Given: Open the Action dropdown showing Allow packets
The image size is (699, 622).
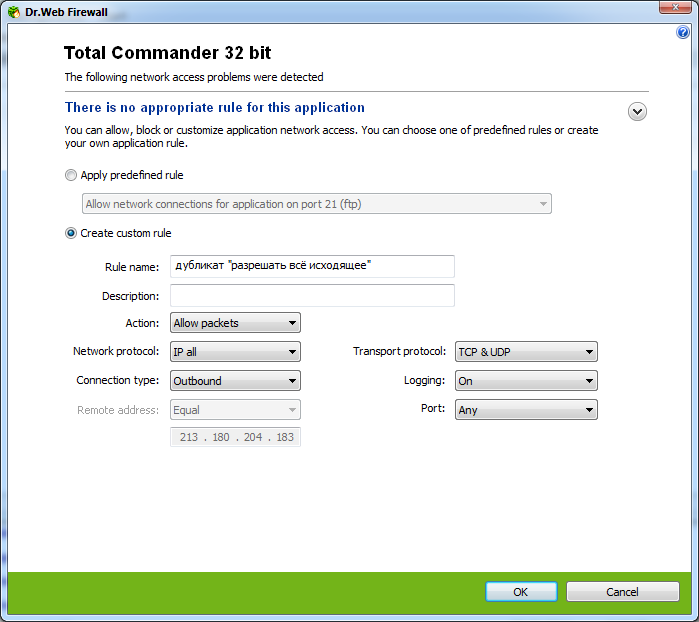Looking at the screenshot, I should (235, 323).
